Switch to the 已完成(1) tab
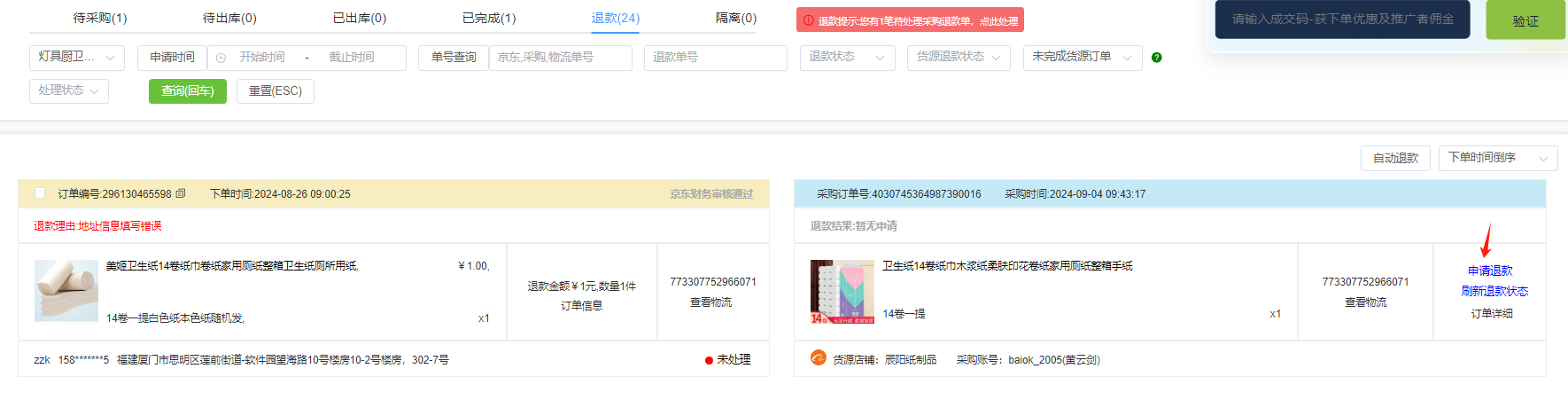This screenshot has width=1568, height=400. coord(489,18)
